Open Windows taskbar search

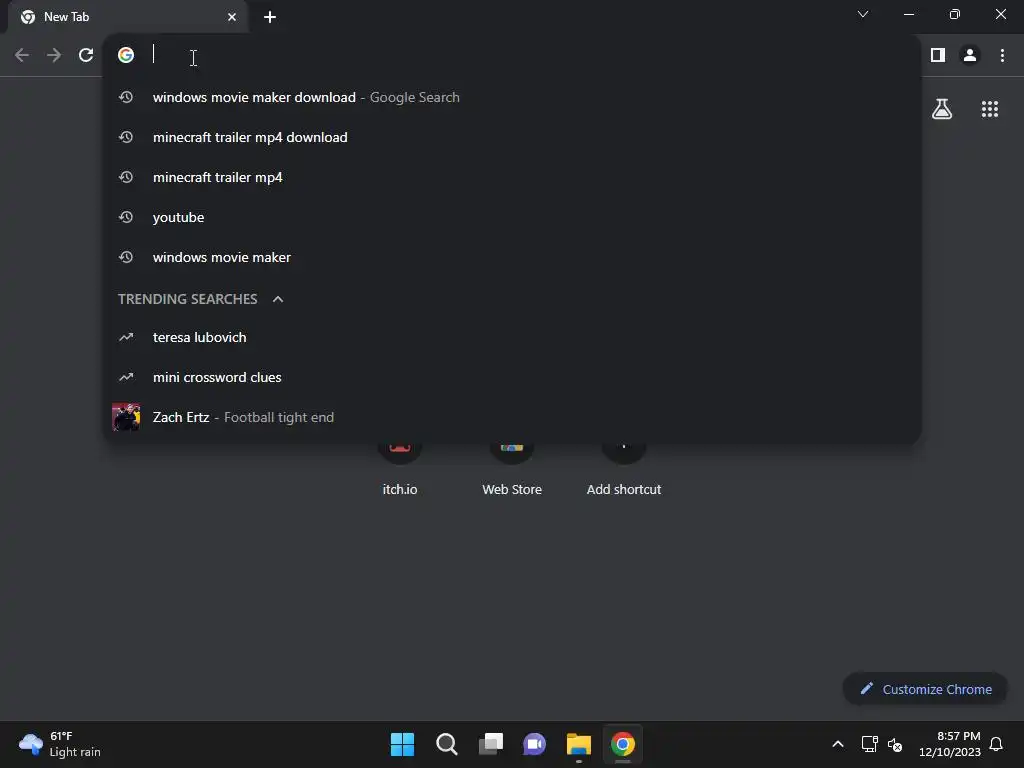click(447, 744)
